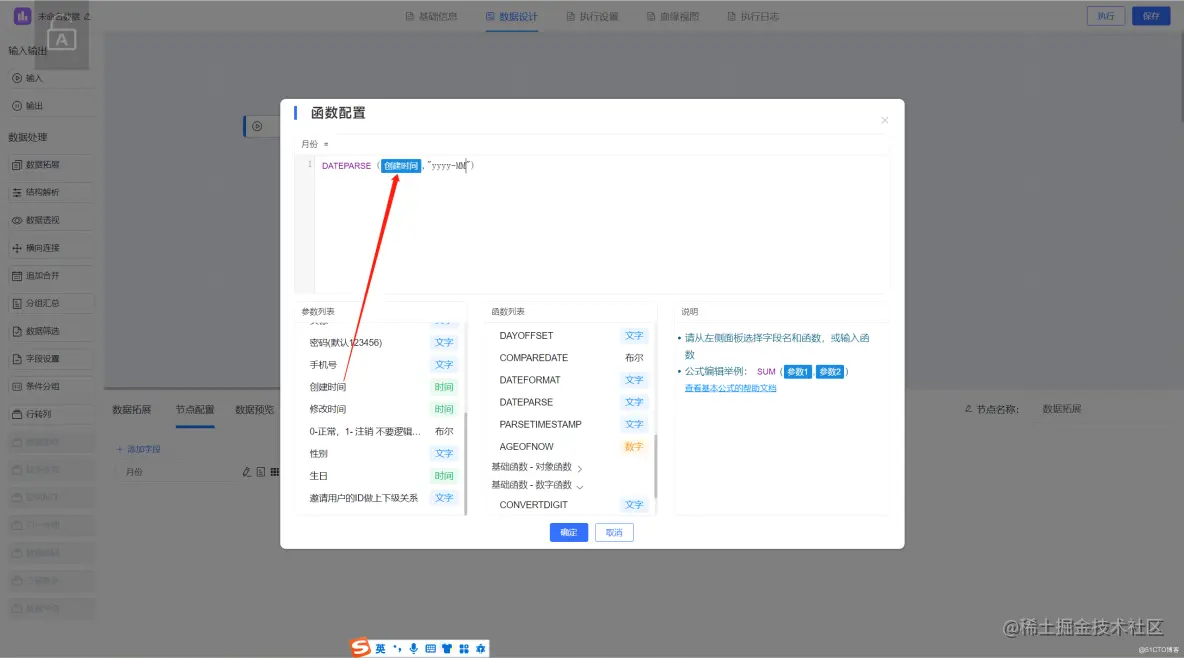Collapse 基础函数 - 数字函数 group
Viewport: 1184px width, 658px height.
536,485
